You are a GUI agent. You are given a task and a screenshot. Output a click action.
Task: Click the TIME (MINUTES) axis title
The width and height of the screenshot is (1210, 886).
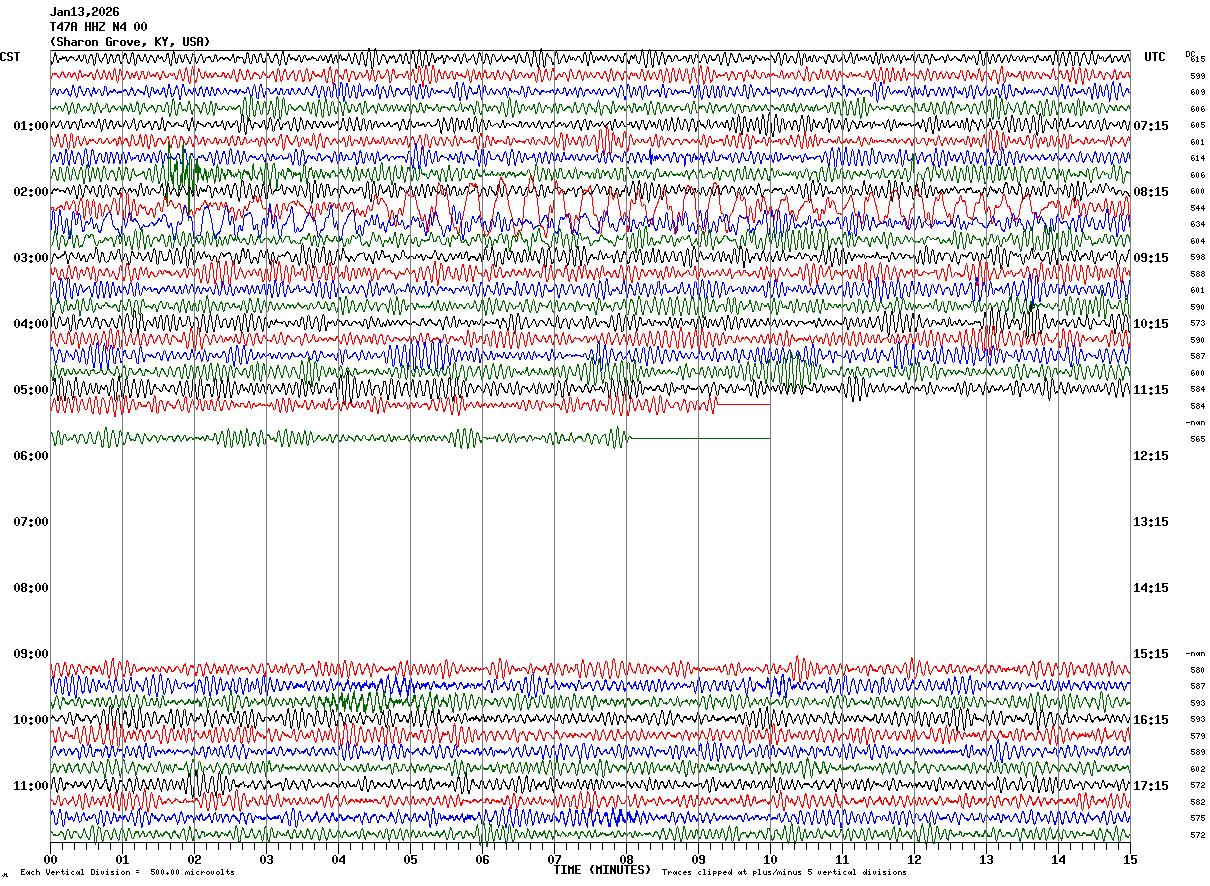(x=603, y=870)
